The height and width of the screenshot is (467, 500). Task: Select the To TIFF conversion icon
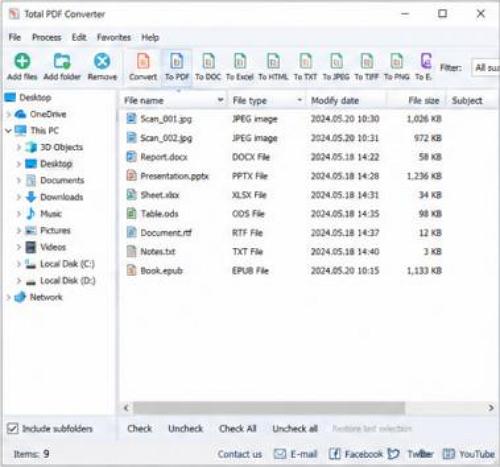tap(367, 61)
